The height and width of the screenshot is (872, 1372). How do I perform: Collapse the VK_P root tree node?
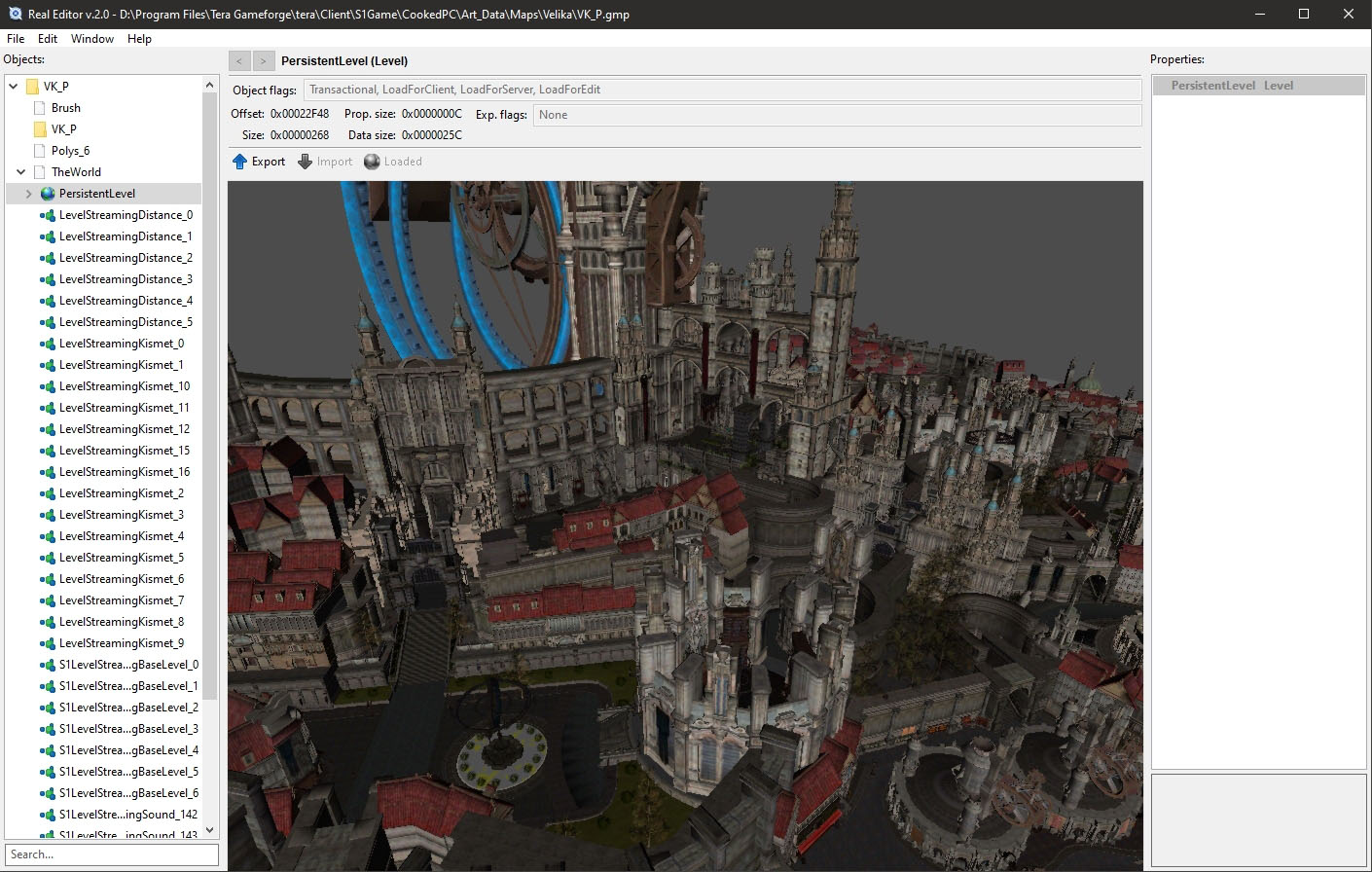tap(14, 87)
